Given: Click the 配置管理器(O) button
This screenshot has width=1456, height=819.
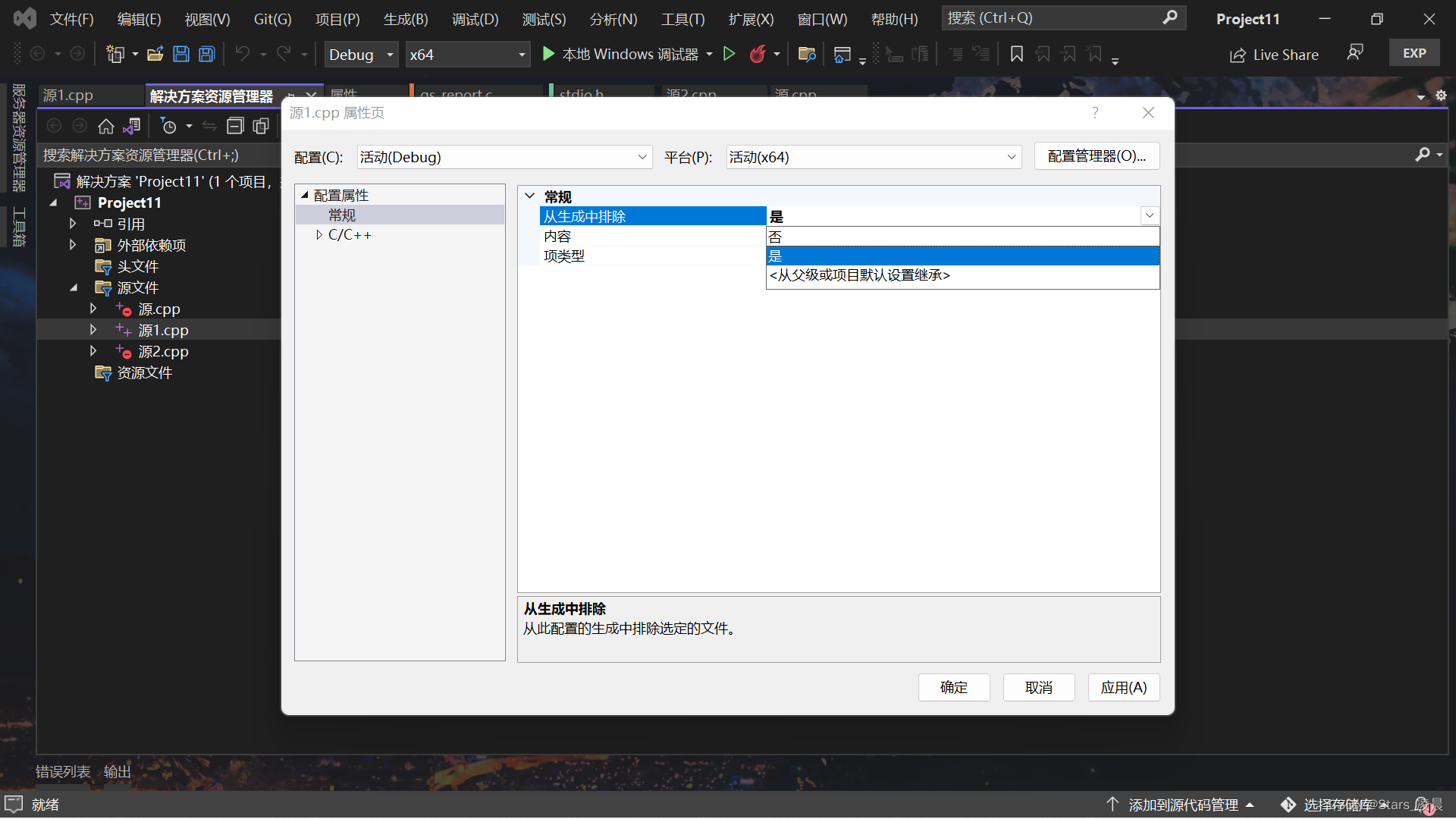Looking at the screenshot, I should (x=1096, y=155).
